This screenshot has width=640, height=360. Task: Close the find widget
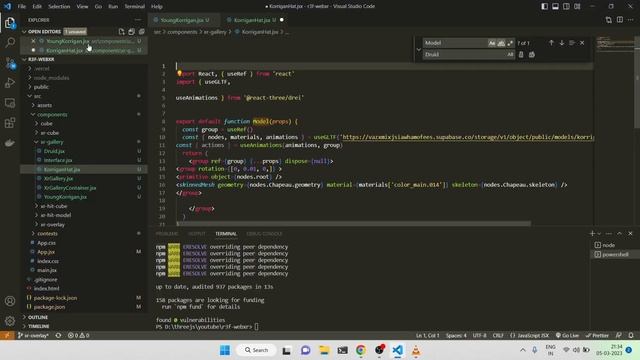pos(582,43)
